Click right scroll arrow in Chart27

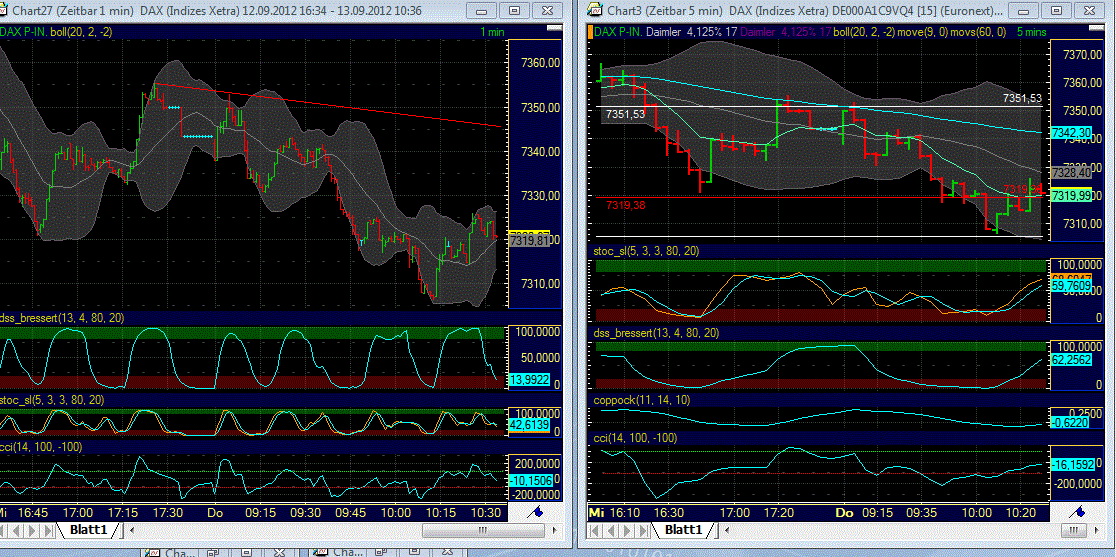[x=554, y=531]
